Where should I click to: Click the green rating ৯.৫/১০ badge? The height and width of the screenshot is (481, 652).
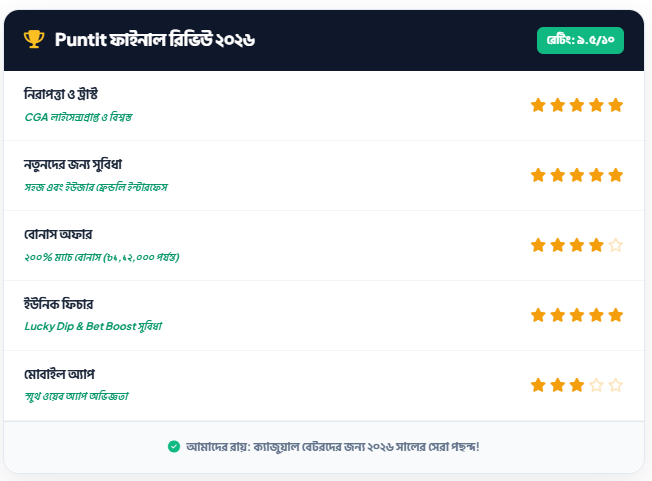click(579, 40)
